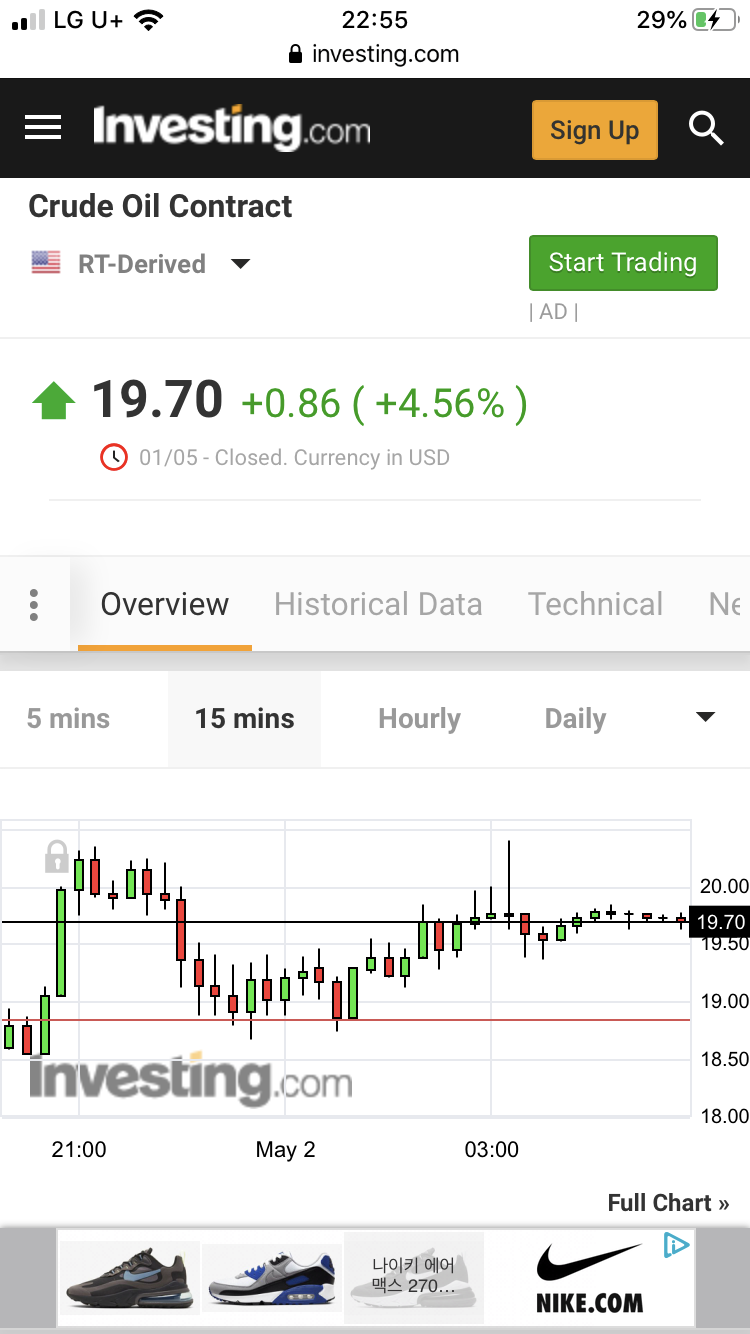Tap the AdChoices icon on ad banner
This screenshot has width=750, height=1334.
pyautogui.click(x=677, y=1246)
